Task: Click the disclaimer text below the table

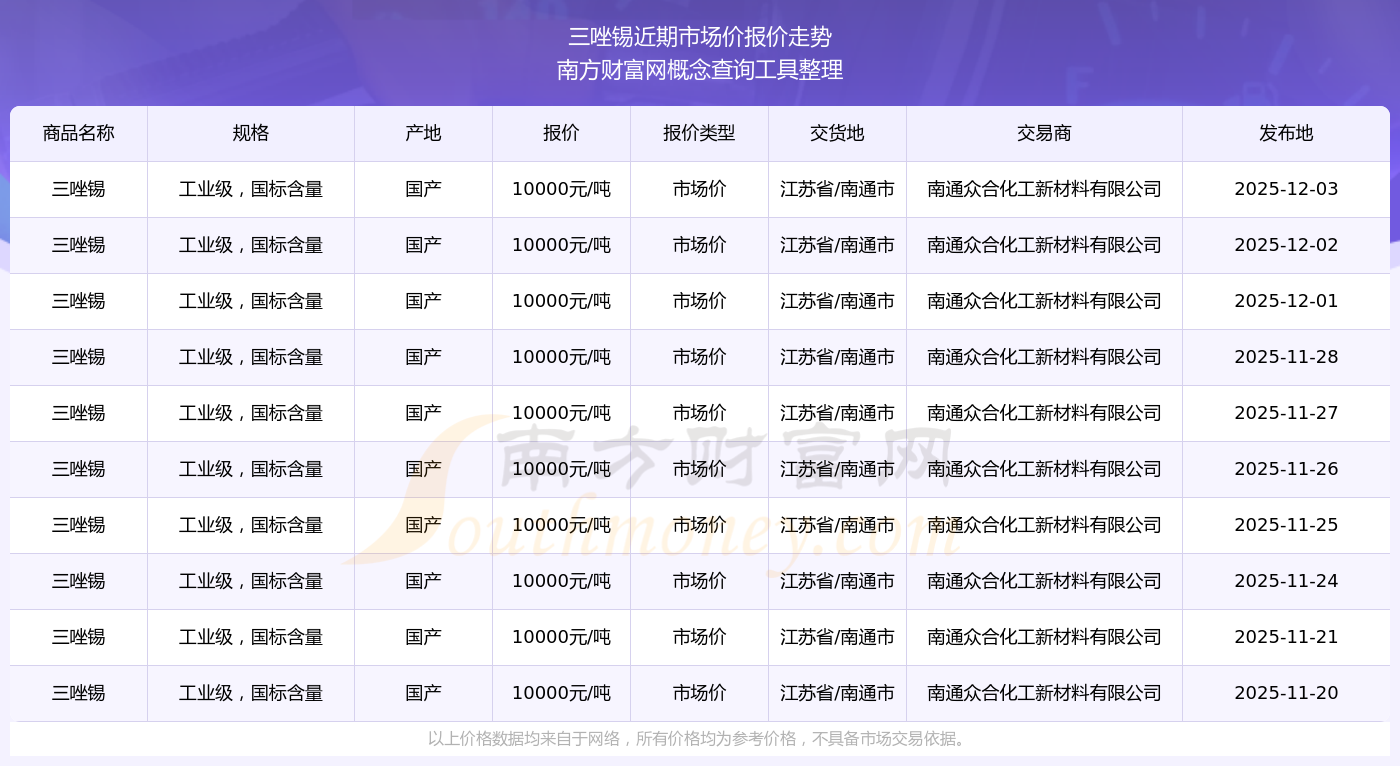Action: [x=699, y=739]
